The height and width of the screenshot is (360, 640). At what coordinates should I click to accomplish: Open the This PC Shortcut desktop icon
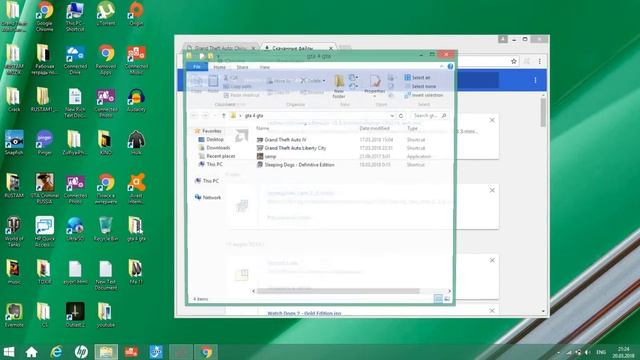(x=75, y=16)
